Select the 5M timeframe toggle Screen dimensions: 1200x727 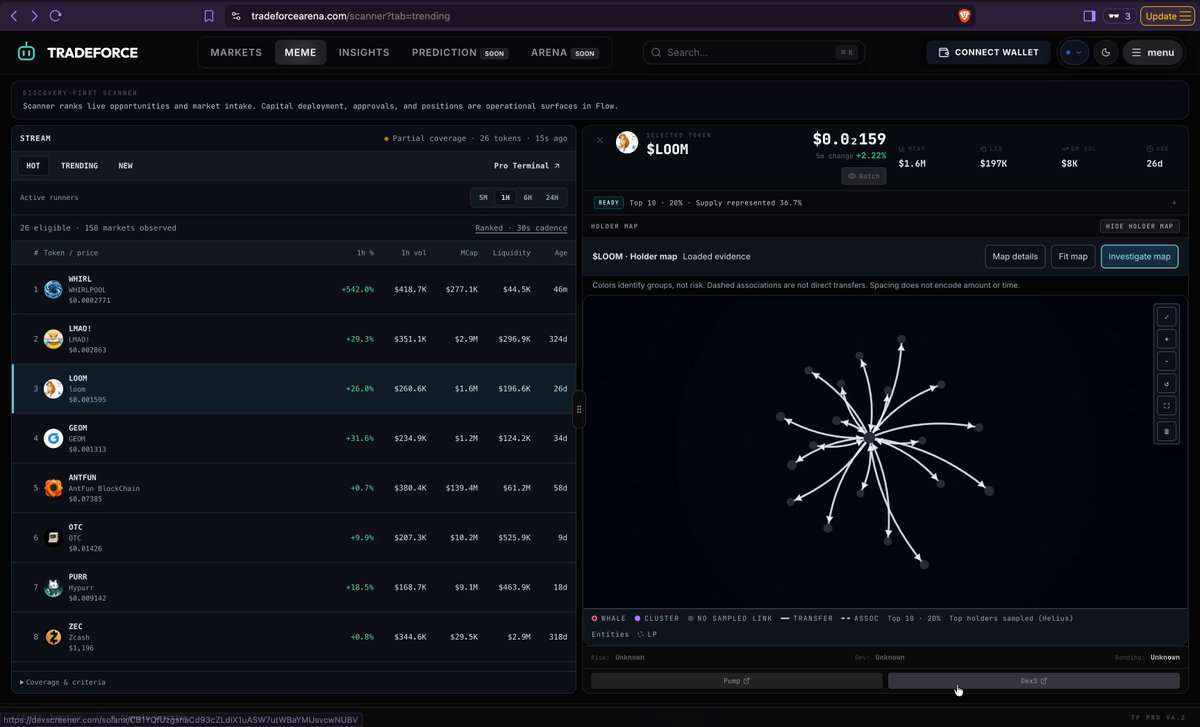coord(483,198)
